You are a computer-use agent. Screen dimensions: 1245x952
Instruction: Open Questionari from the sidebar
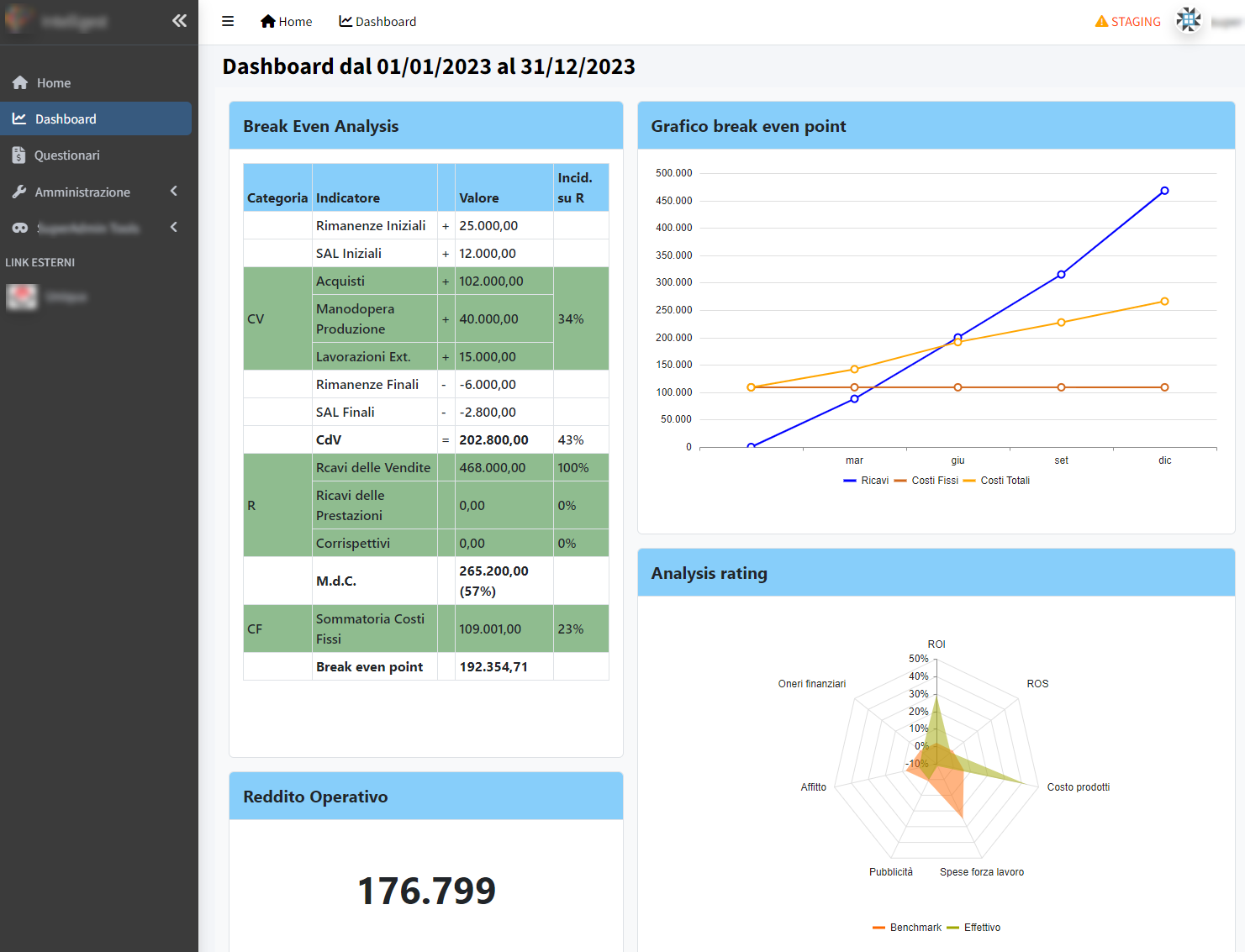(67, 155)
